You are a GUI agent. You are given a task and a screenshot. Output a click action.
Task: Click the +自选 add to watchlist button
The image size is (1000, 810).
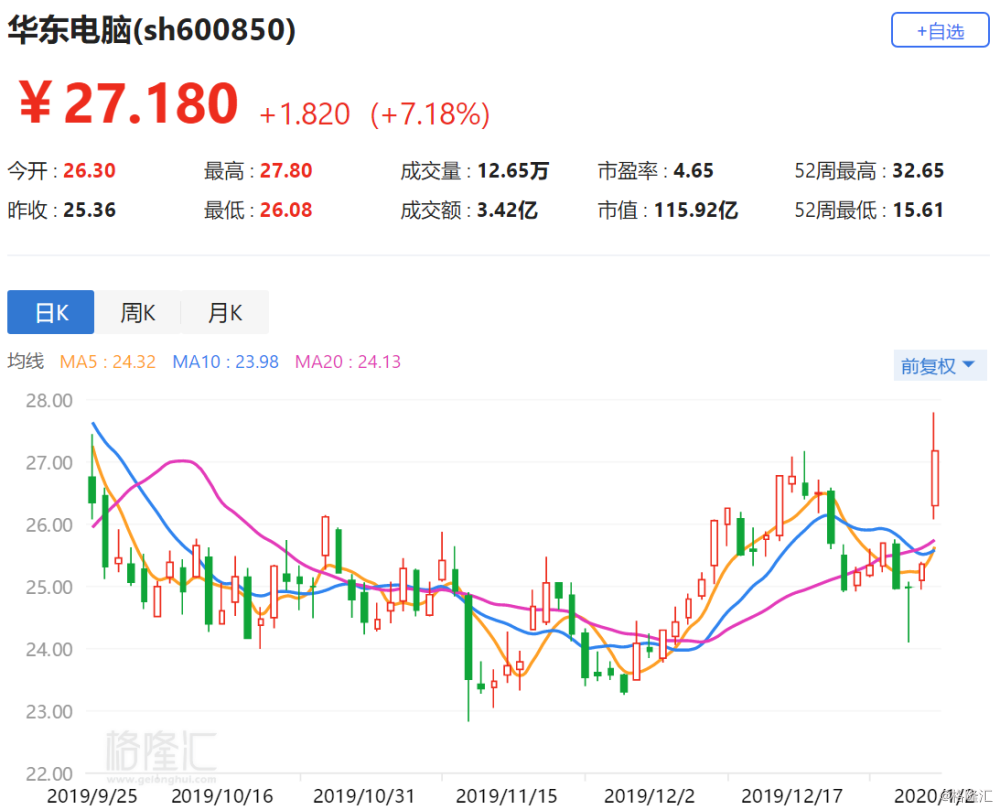pyautogui.click(x=939, y=30)
